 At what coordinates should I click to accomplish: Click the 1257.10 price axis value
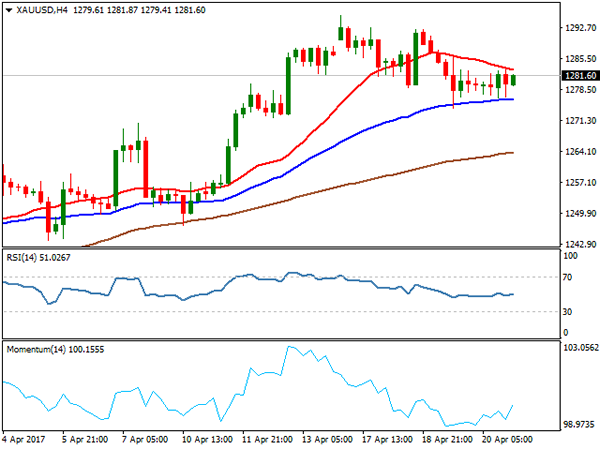(x=580, y=183)
